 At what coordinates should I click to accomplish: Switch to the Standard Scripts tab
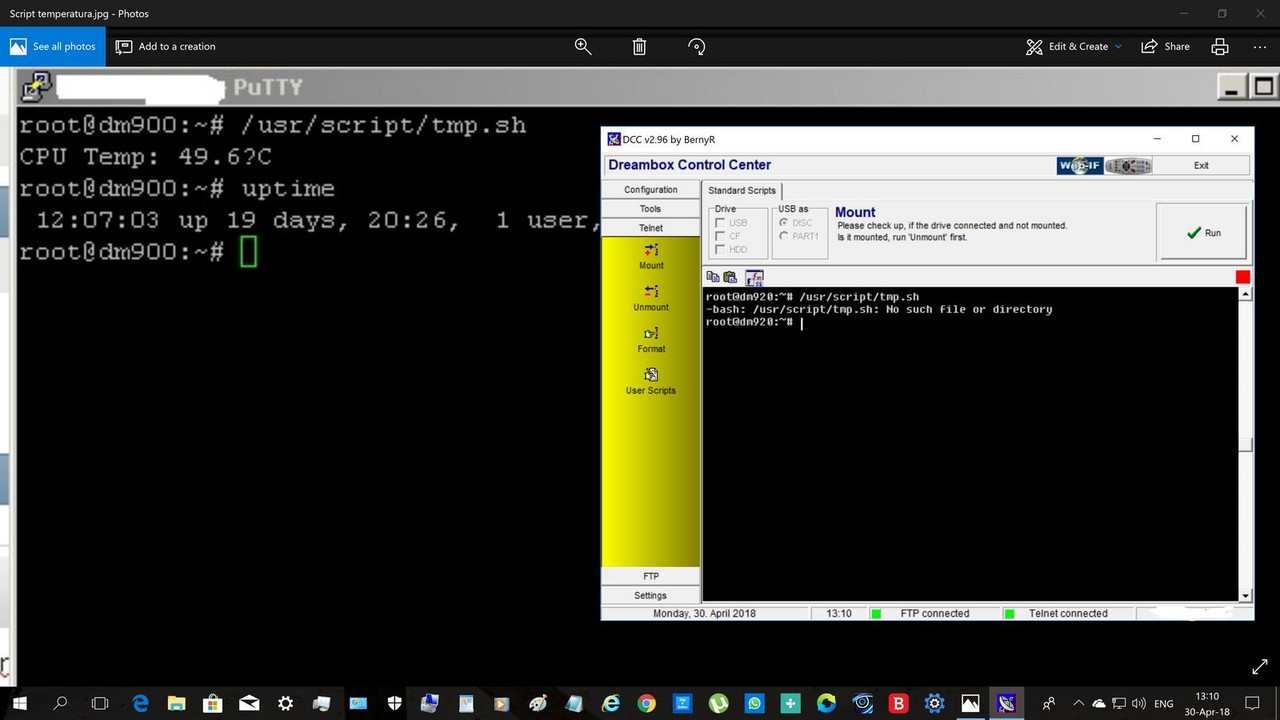tap(741, 190)
